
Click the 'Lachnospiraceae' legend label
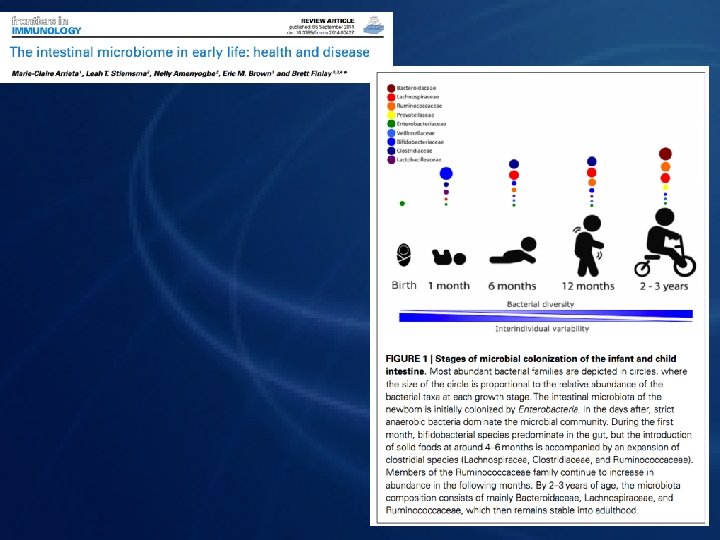(x=418, y=97)
